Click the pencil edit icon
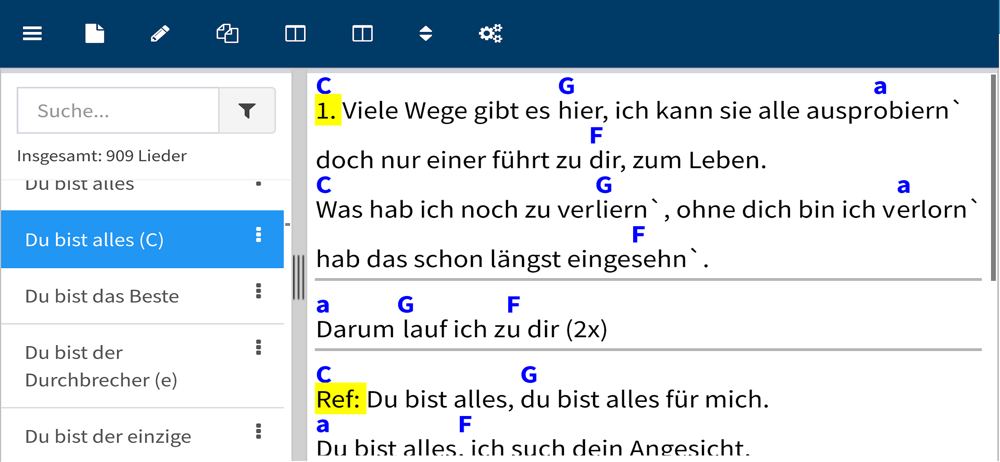This screenshot has height=462, width=1000. pos(160,33)
